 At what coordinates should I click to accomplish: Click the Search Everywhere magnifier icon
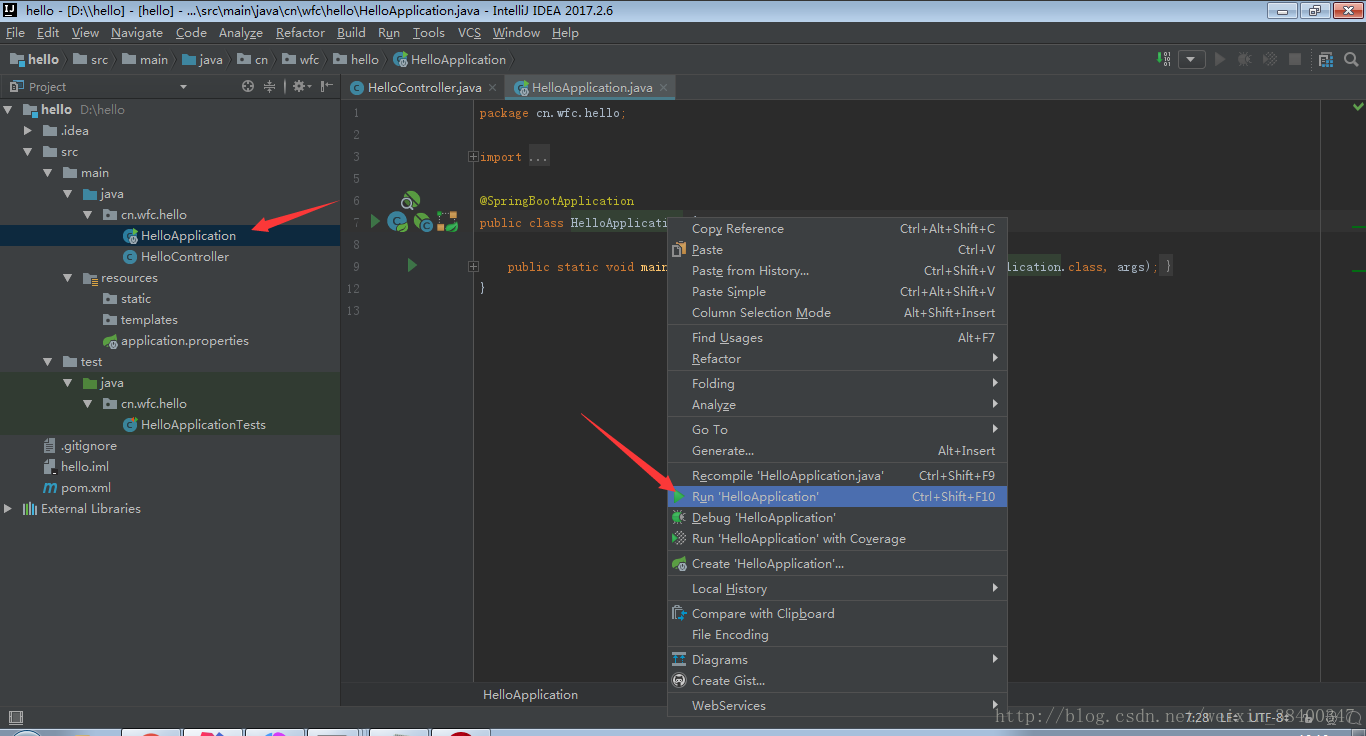click(x=1351, y=59)
